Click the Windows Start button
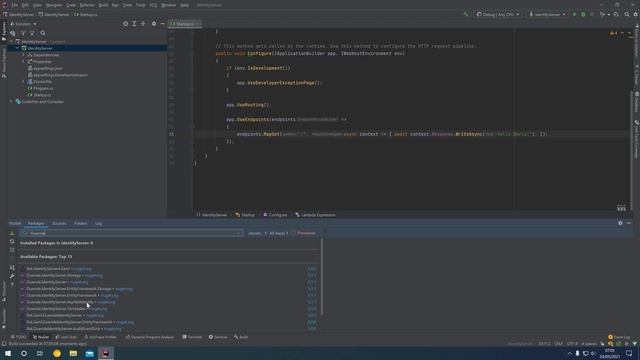Image resolution: width=640 pixels, height=360 pixels. tap(8, 353)
